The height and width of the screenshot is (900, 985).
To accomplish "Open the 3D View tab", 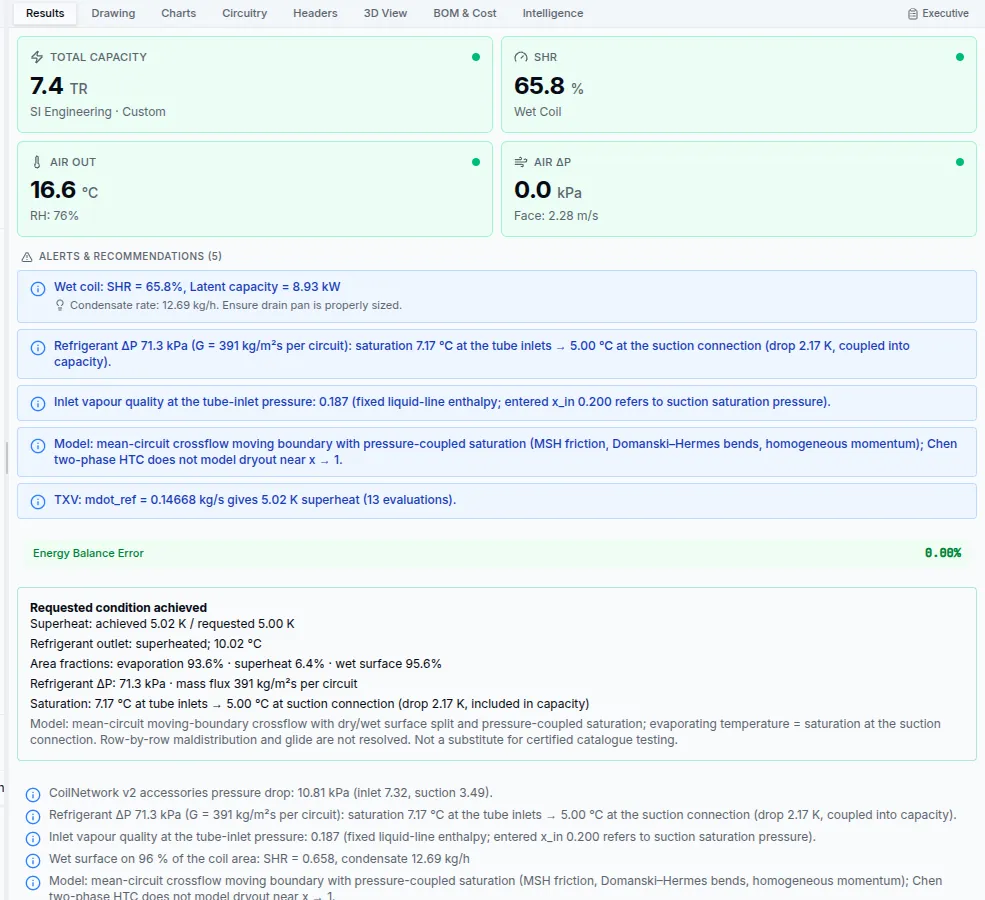I will (385, 13).
